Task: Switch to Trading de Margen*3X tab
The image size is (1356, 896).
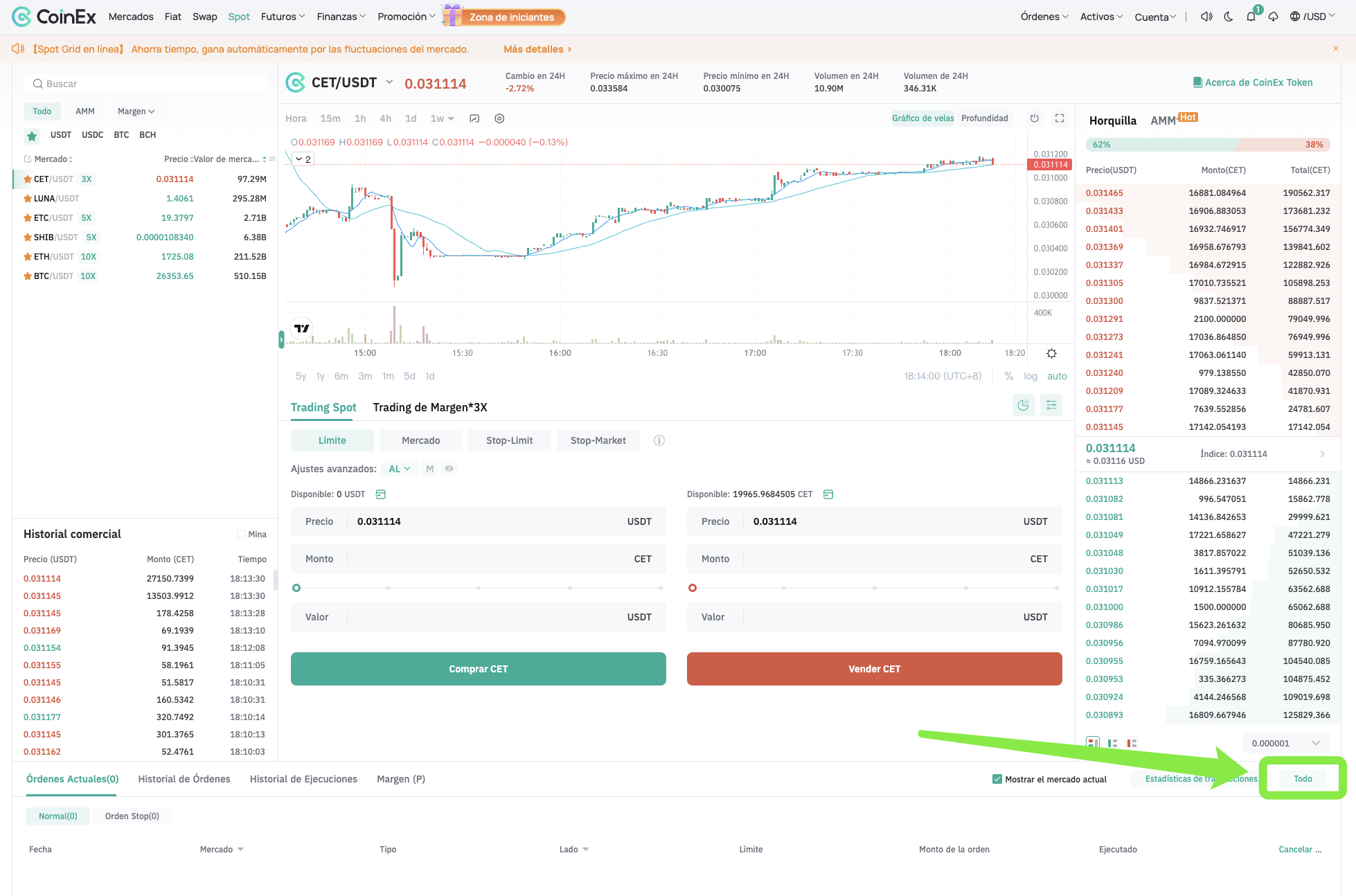Action: pyautogui.click(x=430, y=407)
